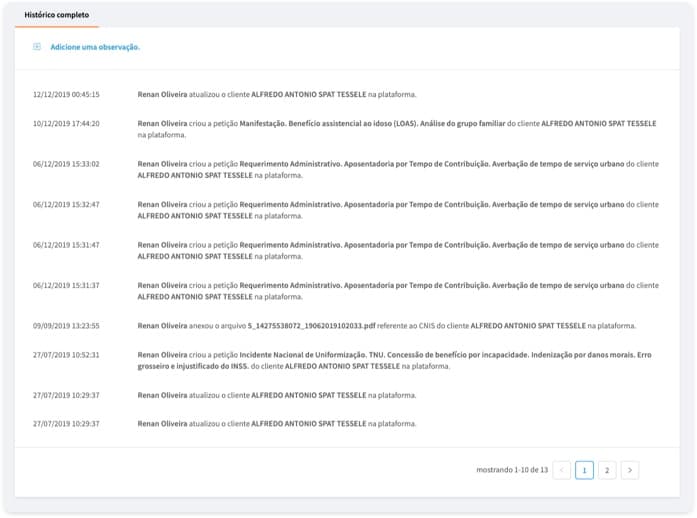Image resolution: width=697 pixels, height=518 pixels.
Task: Click Renan Oliveira in the 12/12/2019 entry
Action: click(162, 94)
